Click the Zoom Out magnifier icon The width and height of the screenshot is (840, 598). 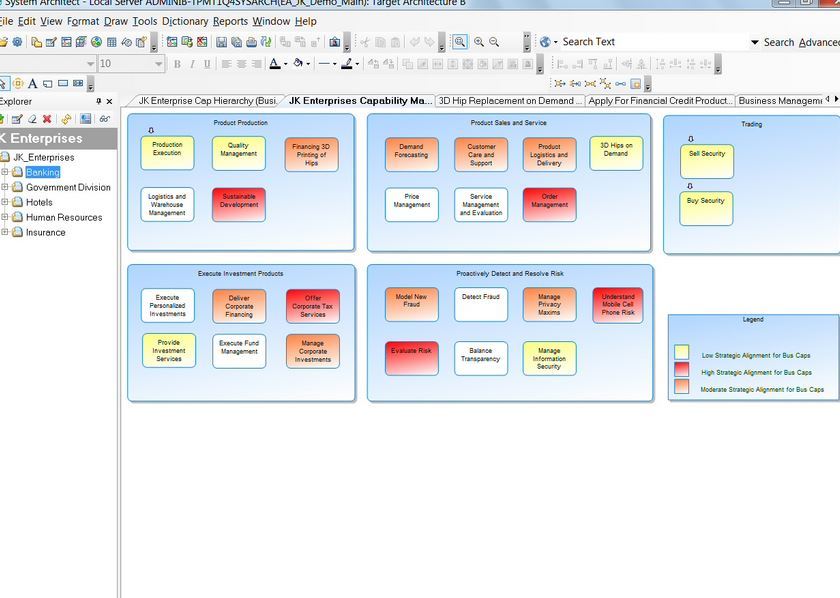(494, 42)
